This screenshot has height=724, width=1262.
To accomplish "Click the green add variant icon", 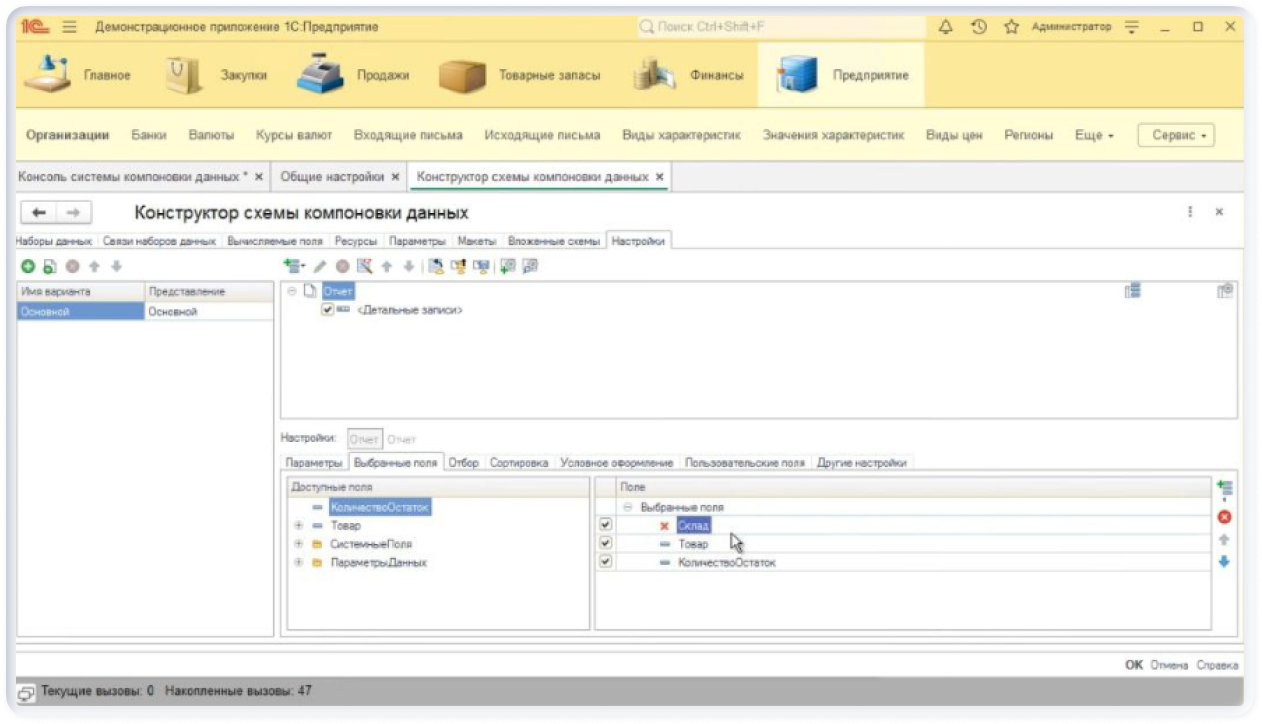I will tap(28, 266).
